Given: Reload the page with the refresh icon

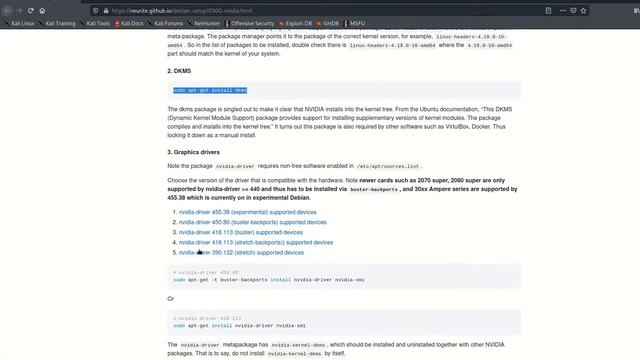Looking at the screenshot, I should coord(31,11).
